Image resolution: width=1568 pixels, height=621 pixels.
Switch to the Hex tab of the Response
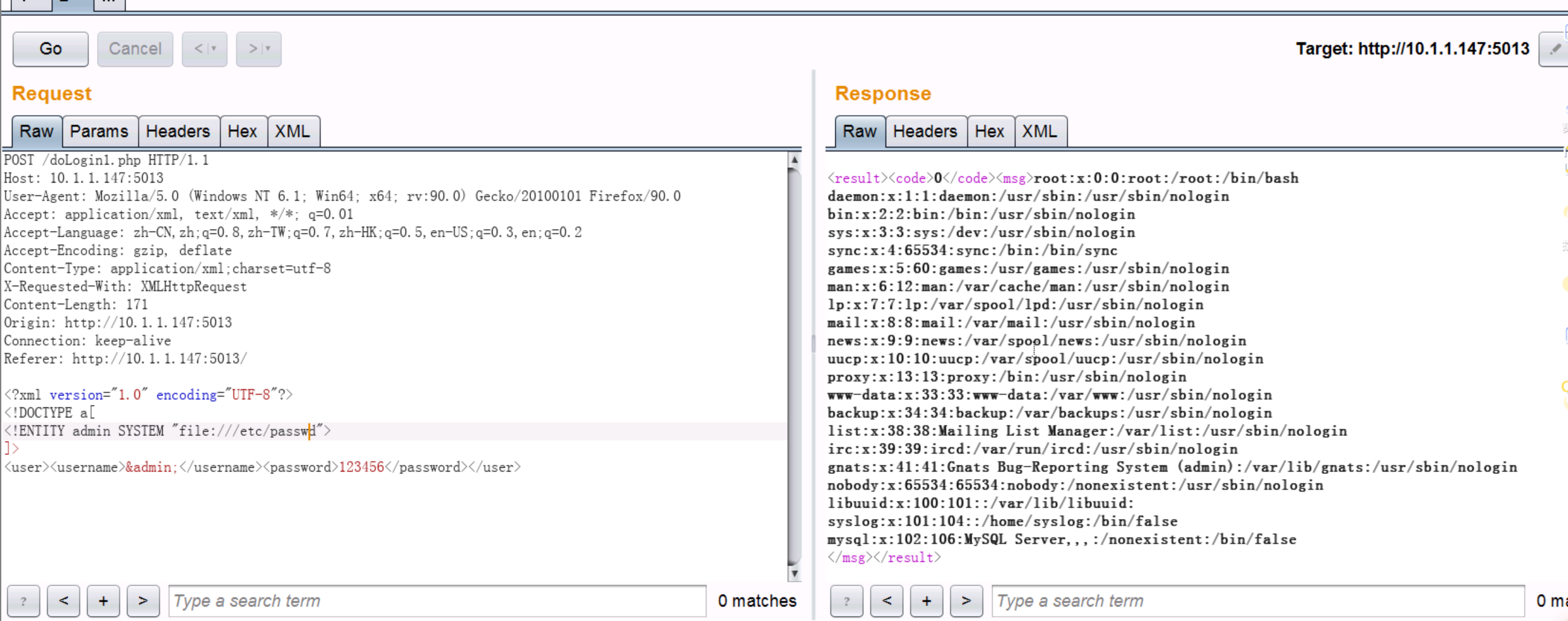coord(990,131)
